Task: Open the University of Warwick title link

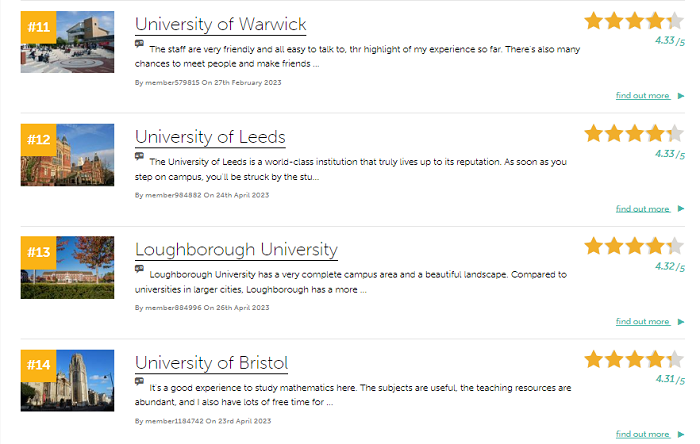Action: point(220,24)
